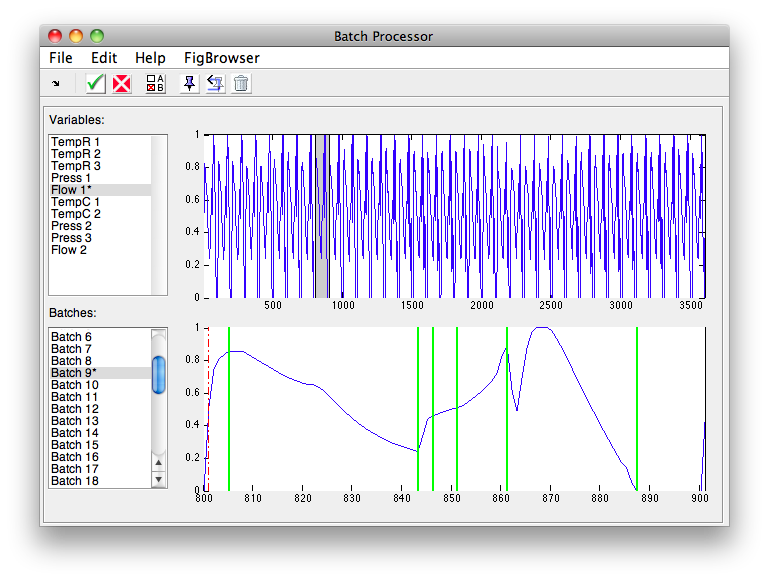The width and height of the screenshot is (769, 581).
Task: Click the red X reject icon
Action: (x=122, y=84)
